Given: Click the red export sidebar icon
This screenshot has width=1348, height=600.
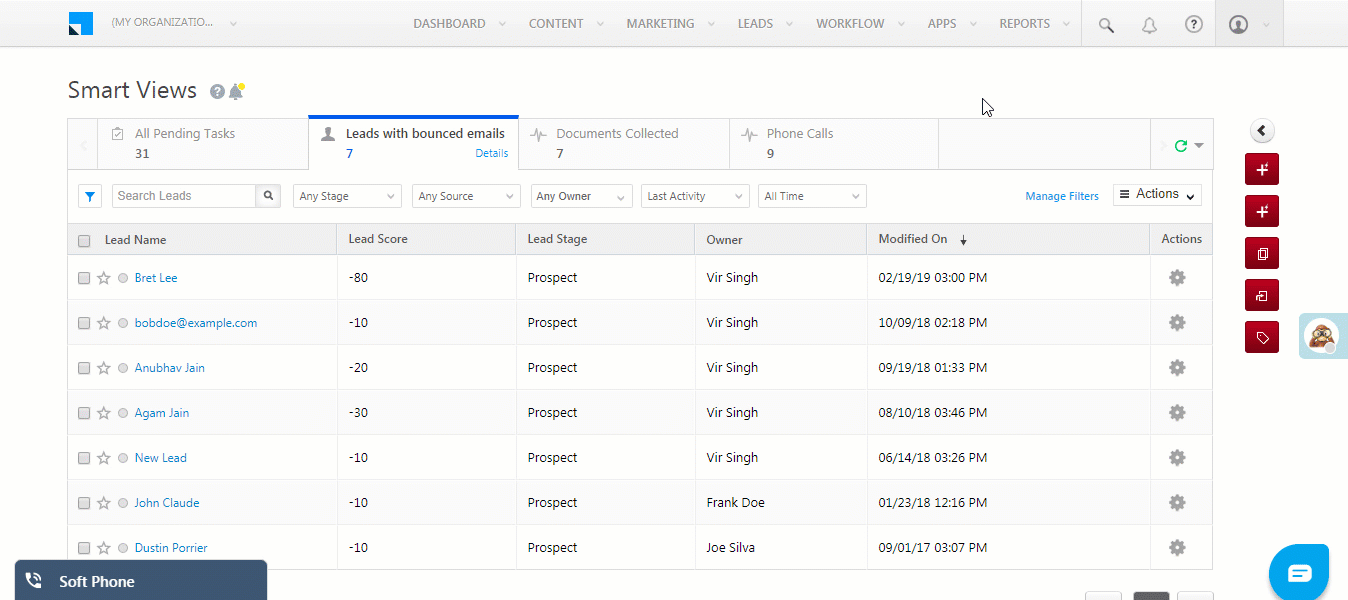Looking at the screenshot, I should [1262, 296].
